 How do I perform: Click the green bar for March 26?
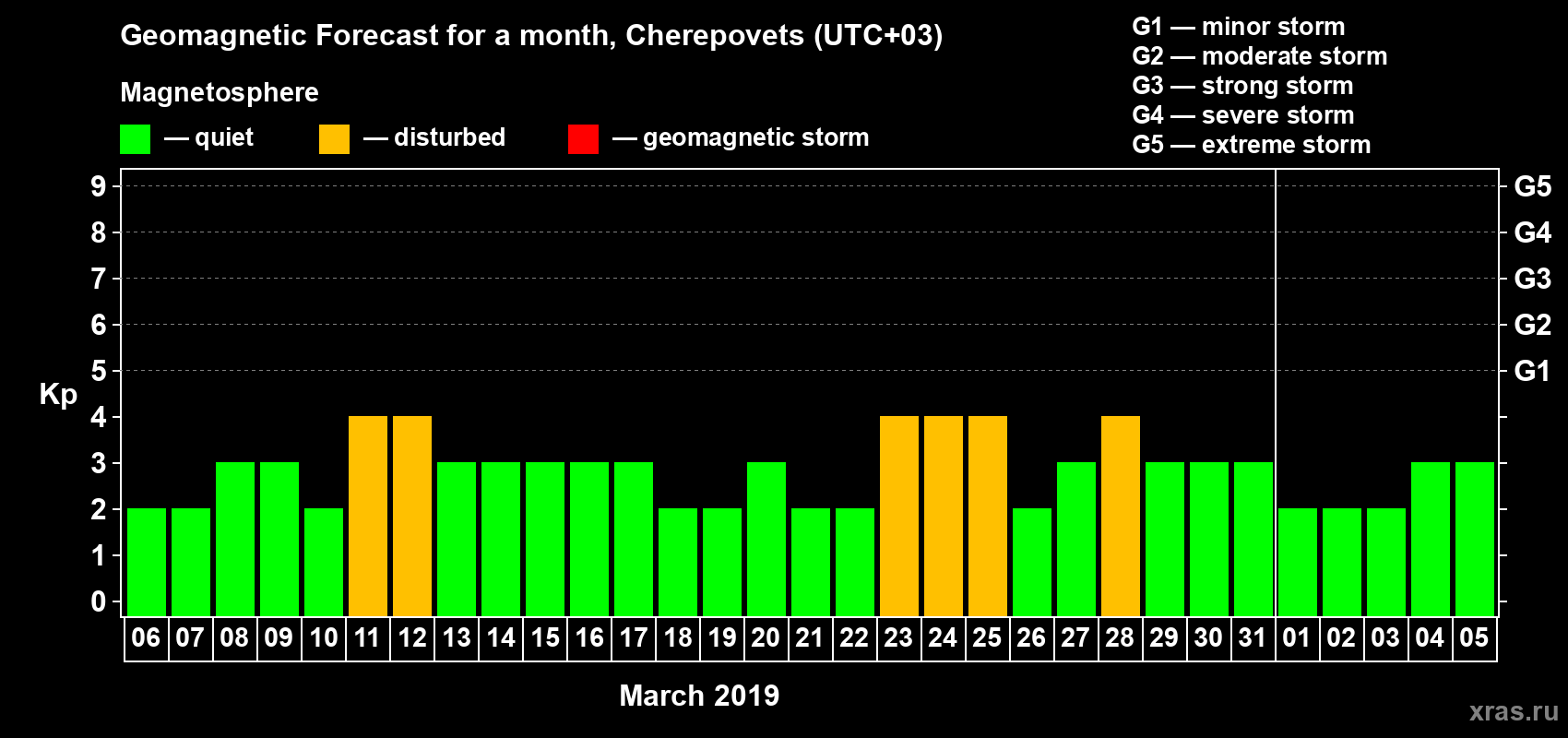(x=1032, y=562)
